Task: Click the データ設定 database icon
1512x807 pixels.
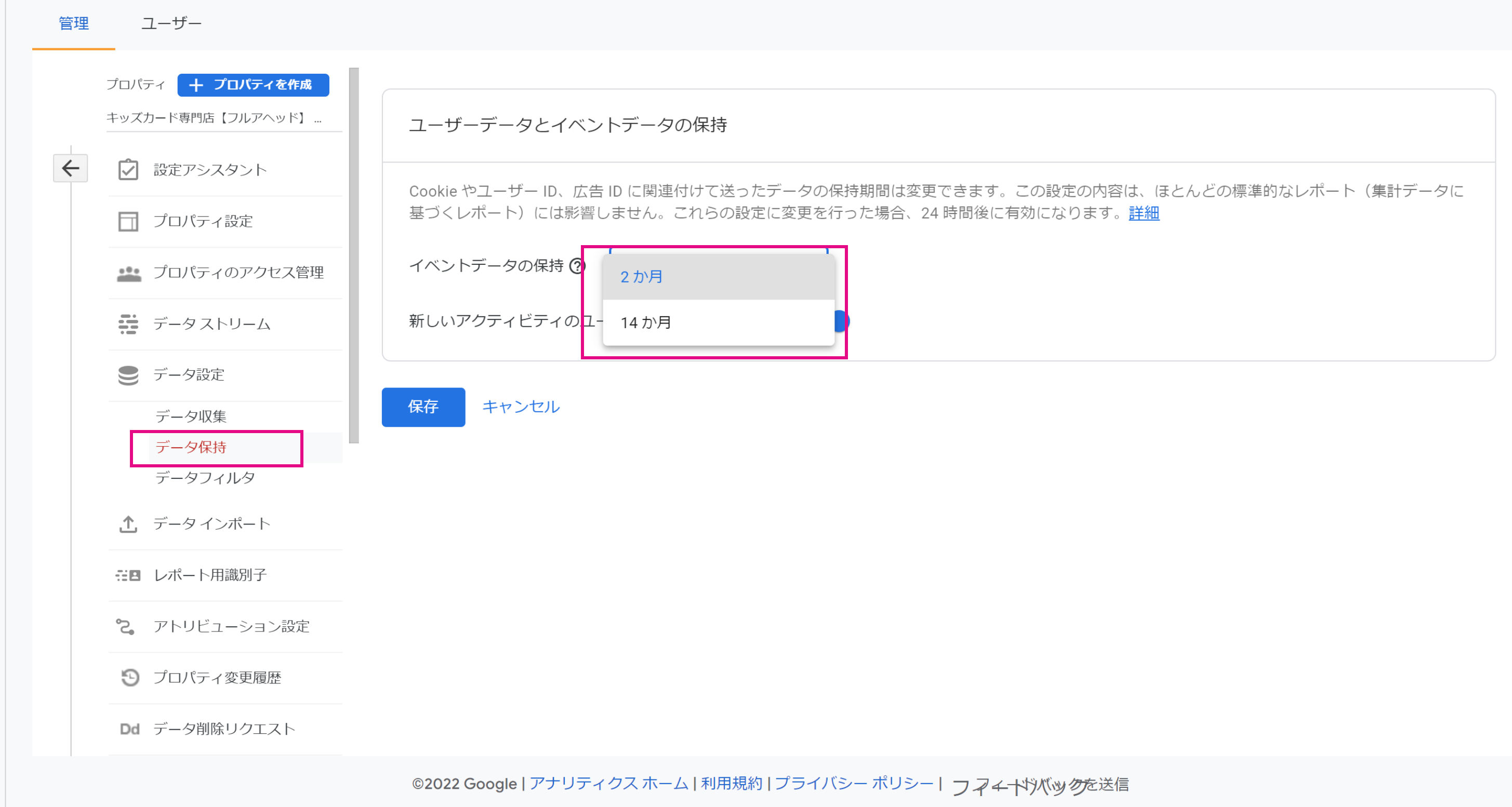Action: coord(128,375)
